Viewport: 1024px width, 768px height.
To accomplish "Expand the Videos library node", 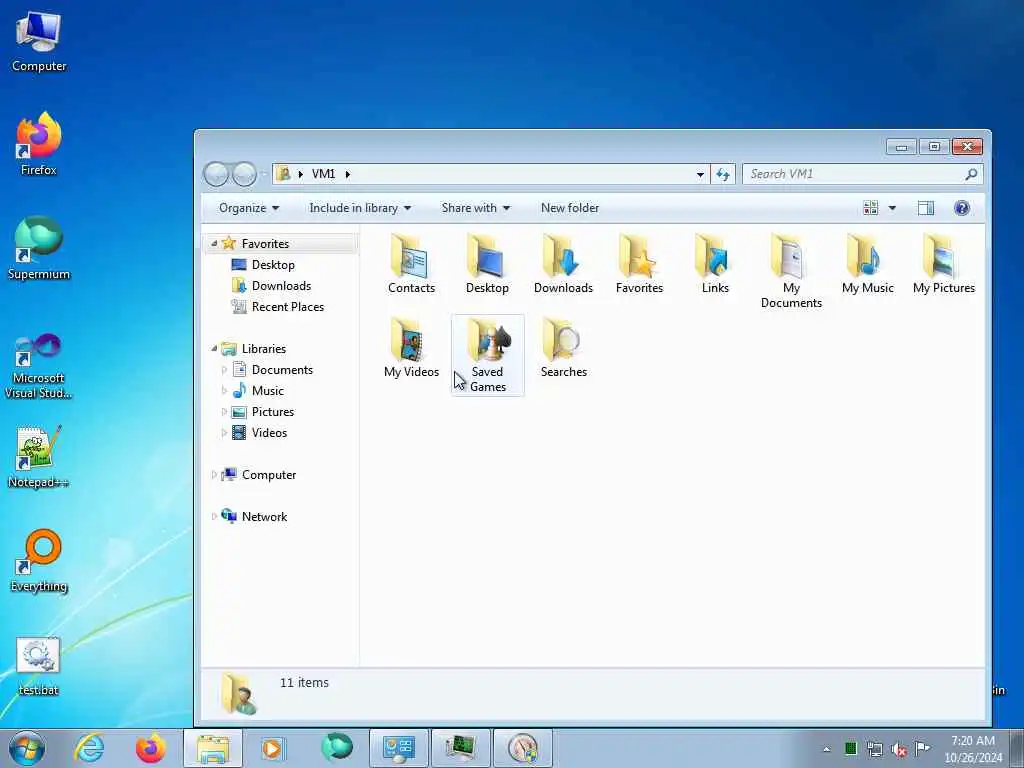I will [x=224, y=432].
